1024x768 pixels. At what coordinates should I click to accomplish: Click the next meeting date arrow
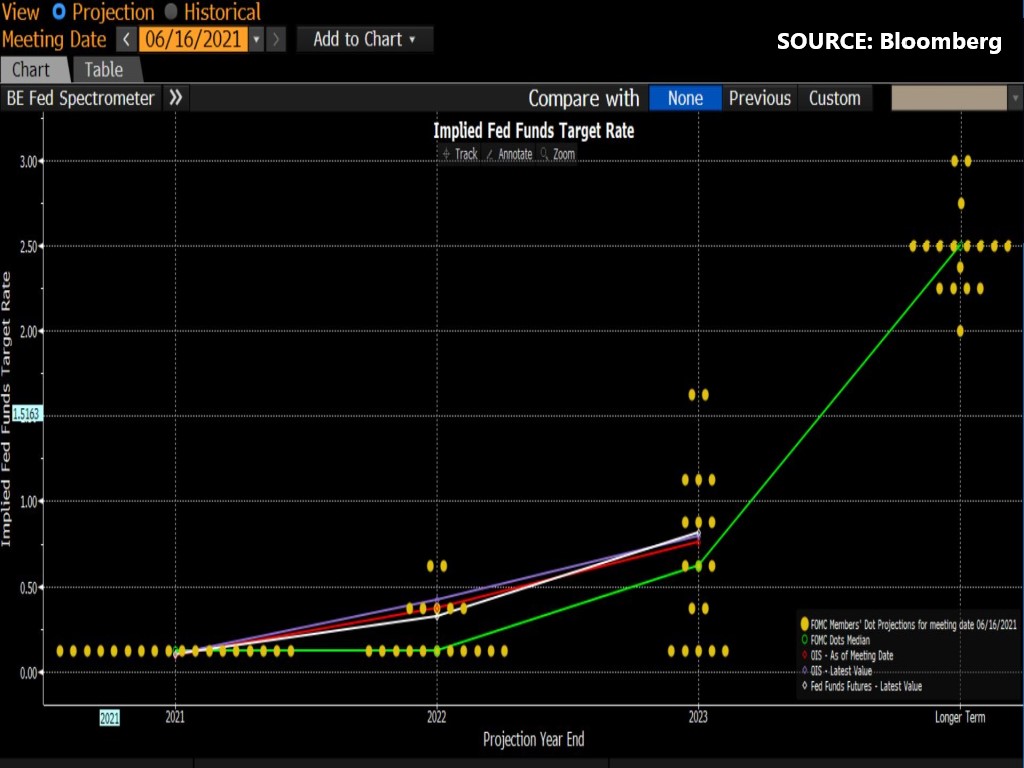click(276, 39)
